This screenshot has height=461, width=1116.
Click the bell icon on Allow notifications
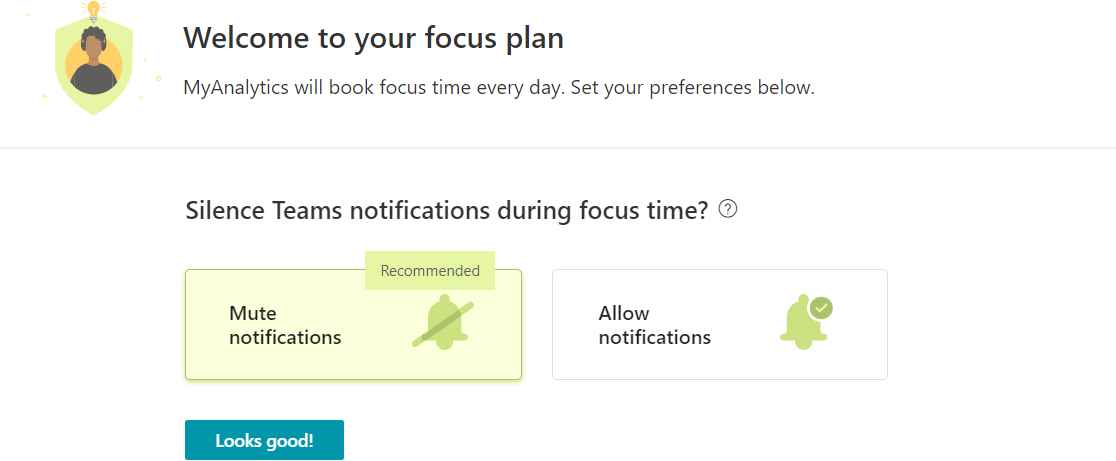tap(803, 324)
